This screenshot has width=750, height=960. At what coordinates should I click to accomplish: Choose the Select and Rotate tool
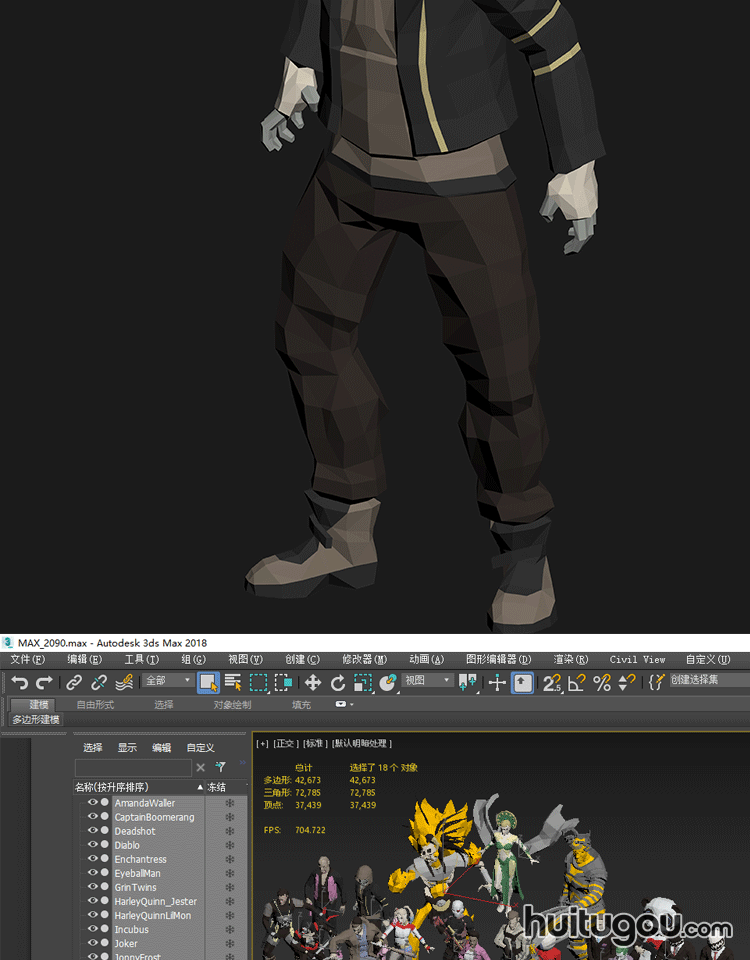pos(338,683)
